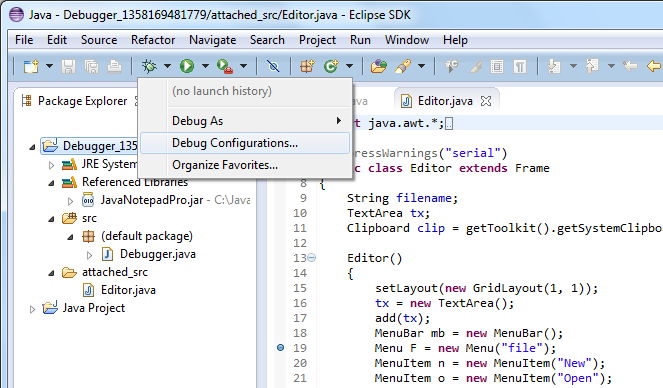663x388 pixels.
Task: Click the New Java Package icon
Action: (307, 66)
